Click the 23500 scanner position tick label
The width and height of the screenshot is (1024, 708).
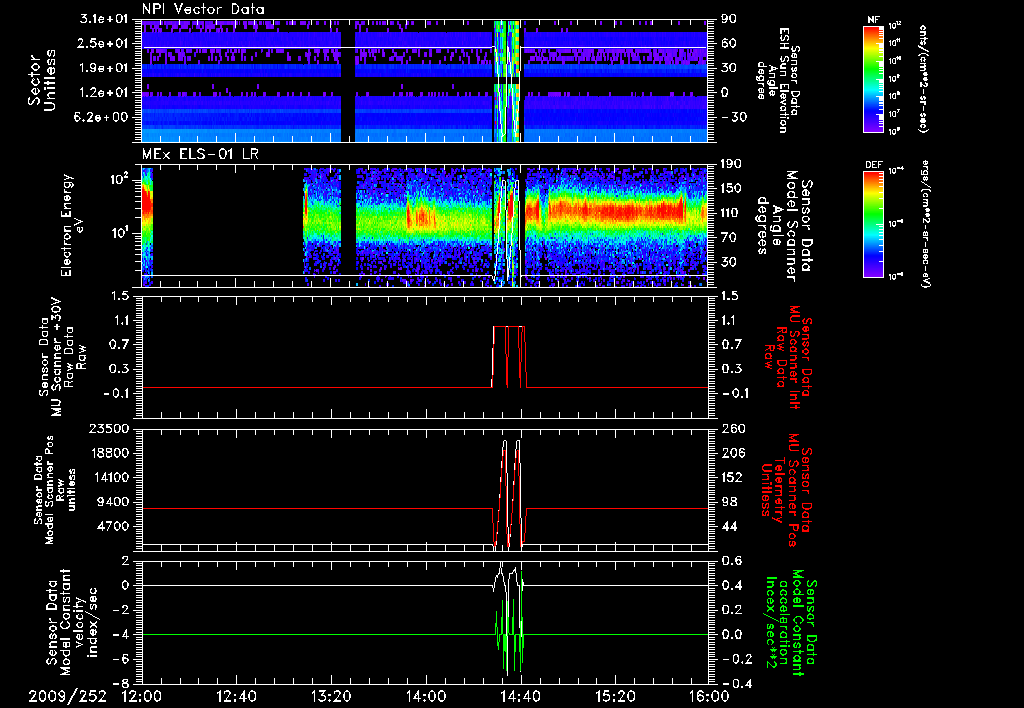(x=110, y=428)
